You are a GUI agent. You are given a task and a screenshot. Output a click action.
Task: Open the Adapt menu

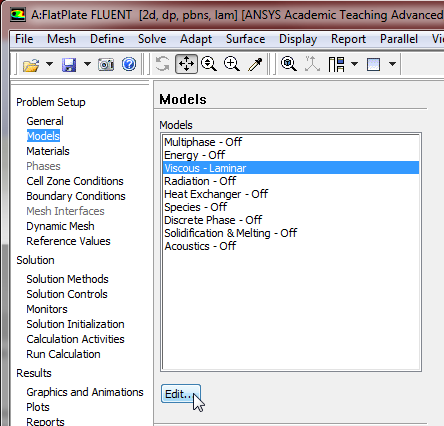196,39
